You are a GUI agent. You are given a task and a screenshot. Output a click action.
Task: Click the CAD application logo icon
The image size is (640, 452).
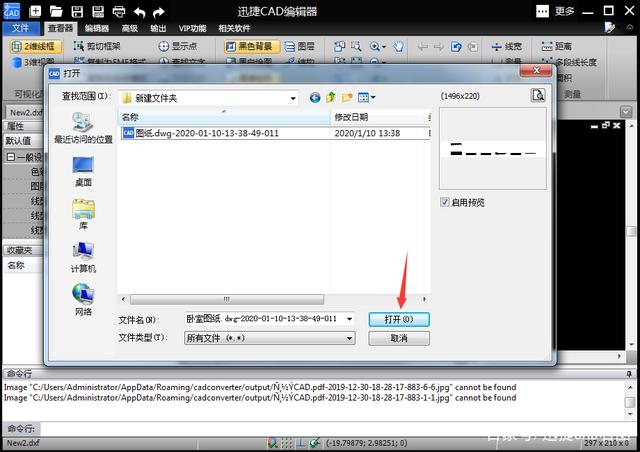[11, 11]
